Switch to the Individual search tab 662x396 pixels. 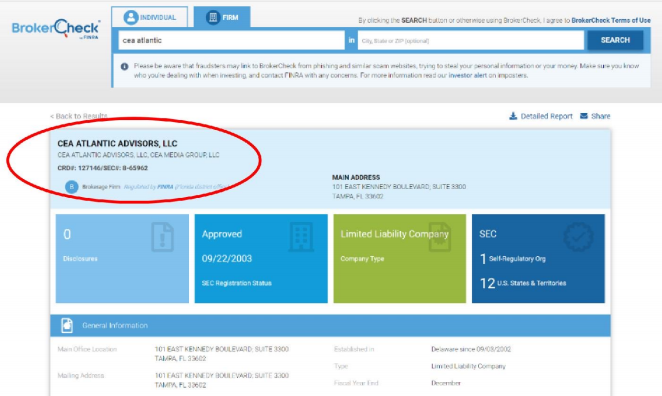(x=150, y=17)
